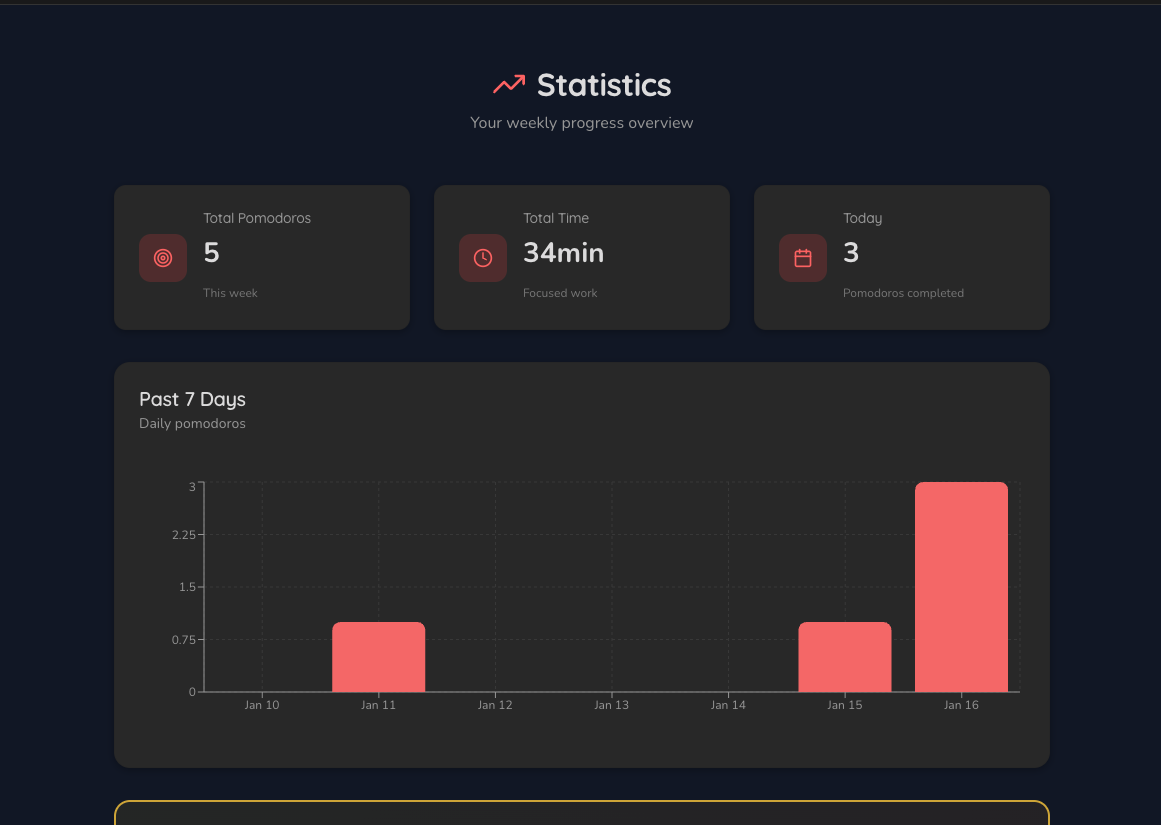
Task: Click the 34min total time value
Action: pyautogui.click(x=563, y=253)
